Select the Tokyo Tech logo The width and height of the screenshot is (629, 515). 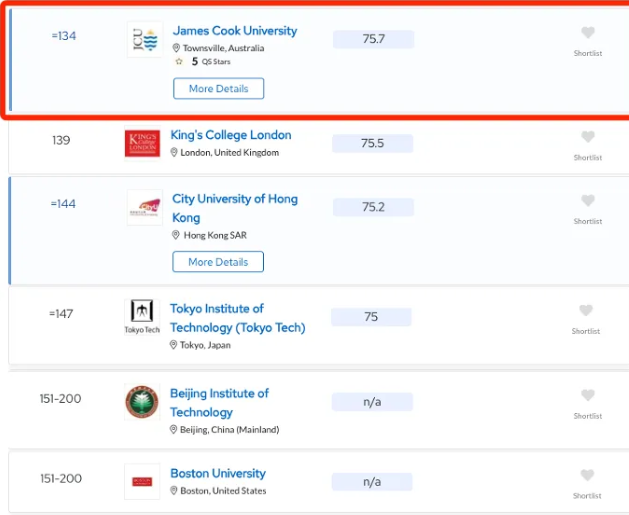(x=142, y=315)
